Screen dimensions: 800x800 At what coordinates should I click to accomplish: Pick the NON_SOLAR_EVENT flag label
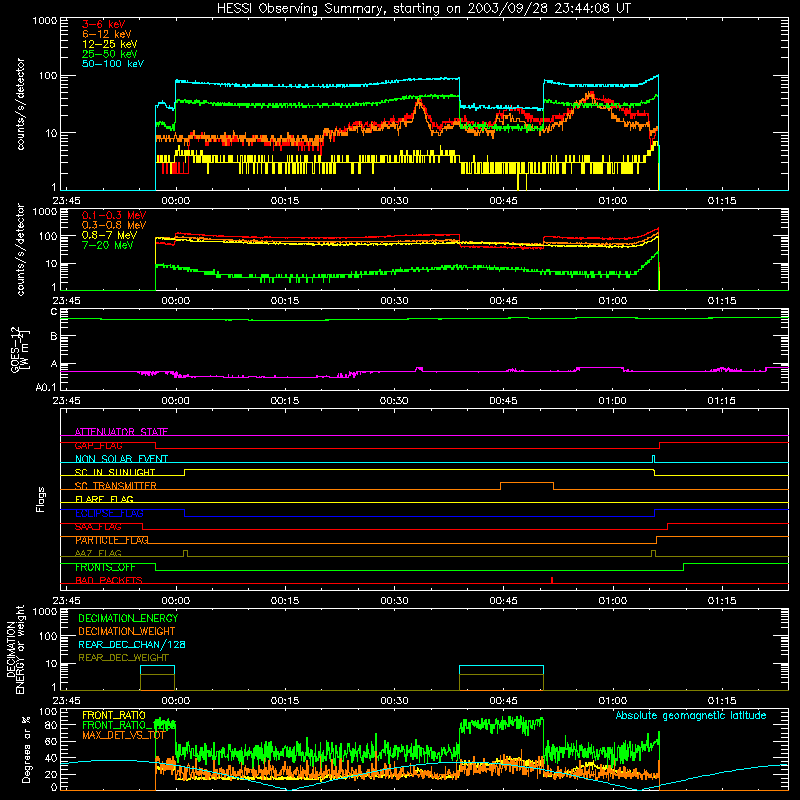pos(121,459)
